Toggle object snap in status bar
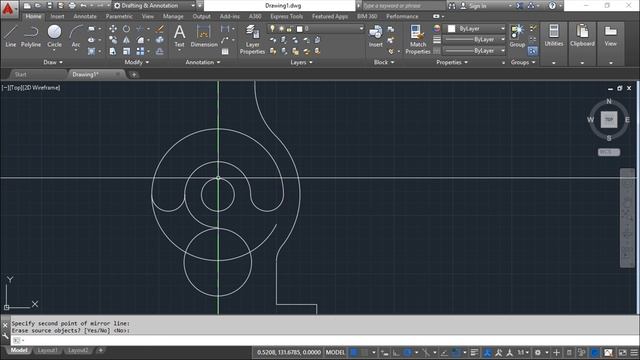This screenshot has width=640, height=360. point(456,353)
